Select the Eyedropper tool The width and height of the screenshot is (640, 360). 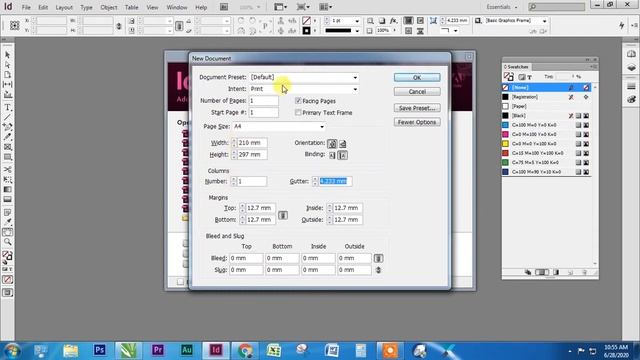(x=7, y=222)
